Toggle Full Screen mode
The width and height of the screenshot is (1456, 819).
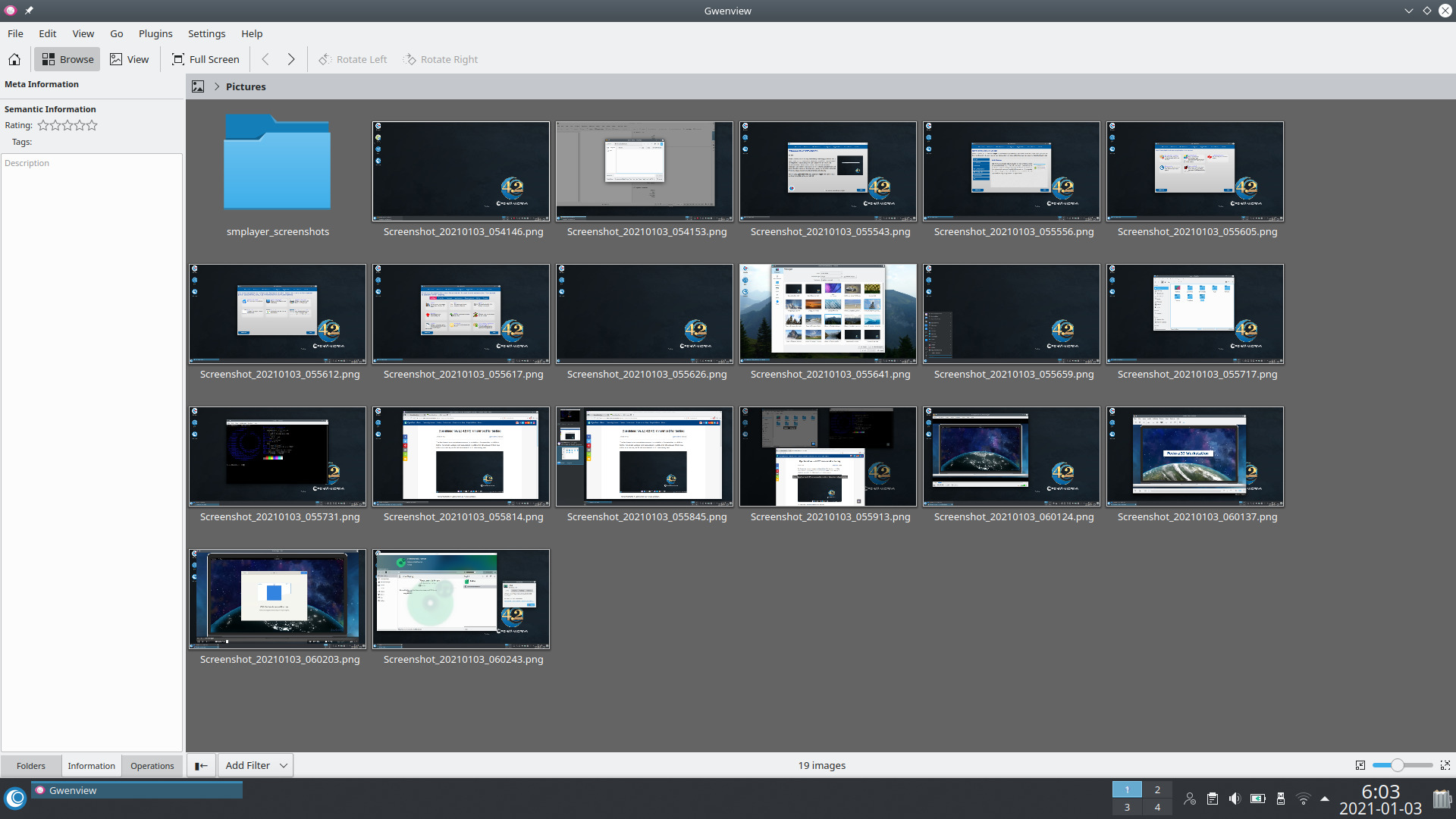coord(206,59)
